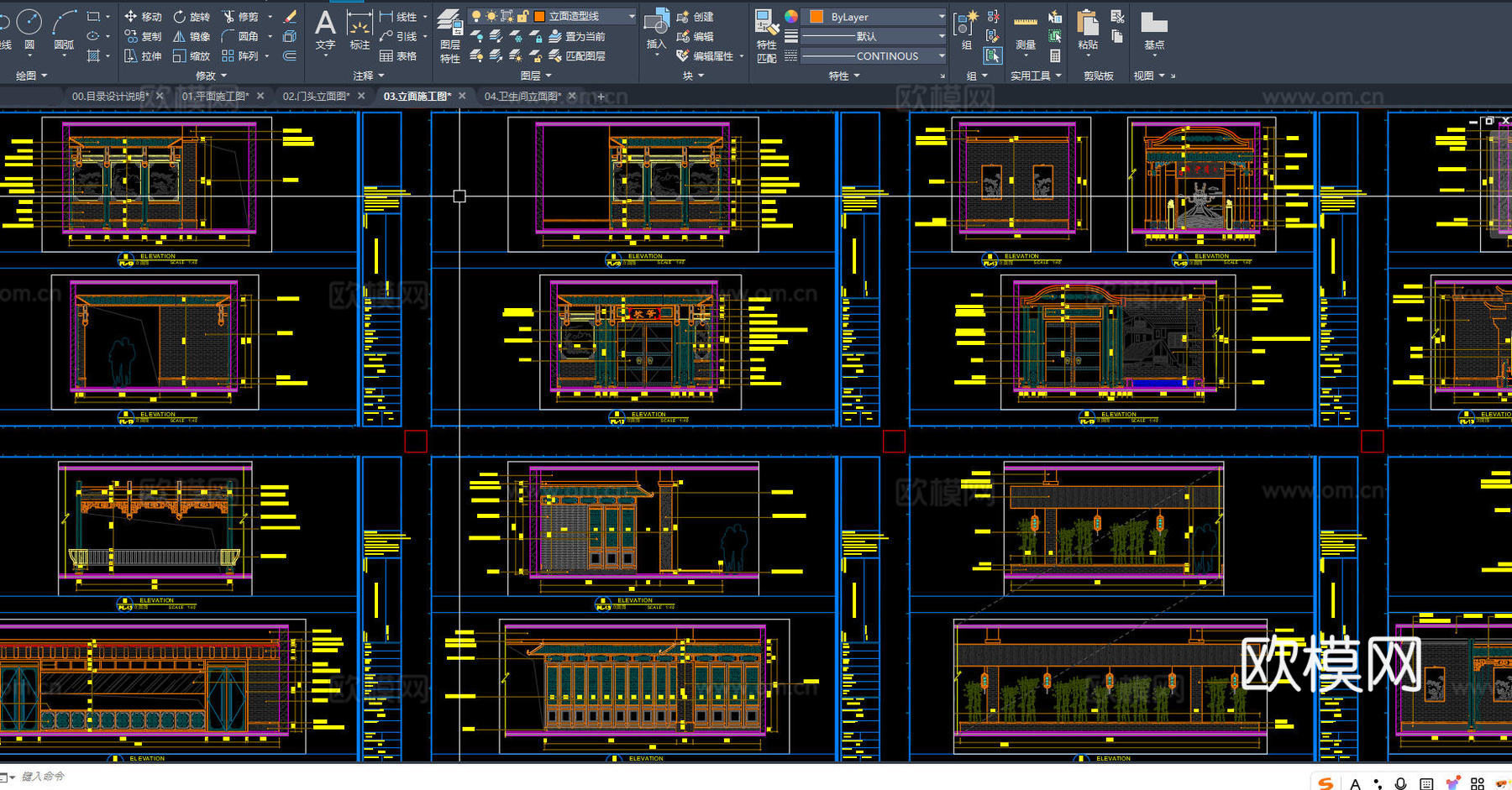Select the Rectangle tool icon

coord(93,16)
